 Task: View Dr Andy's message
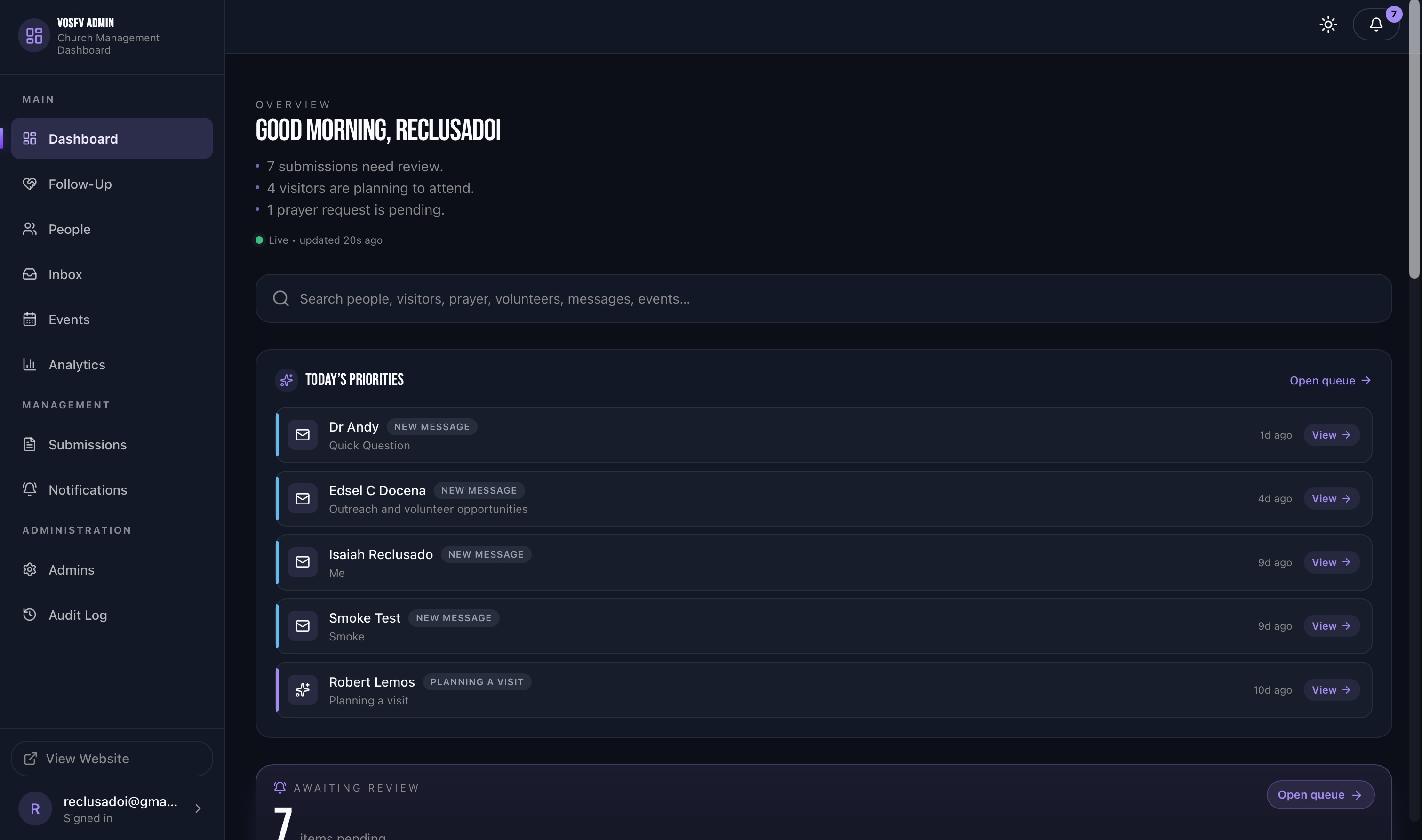click(1332, 435)
